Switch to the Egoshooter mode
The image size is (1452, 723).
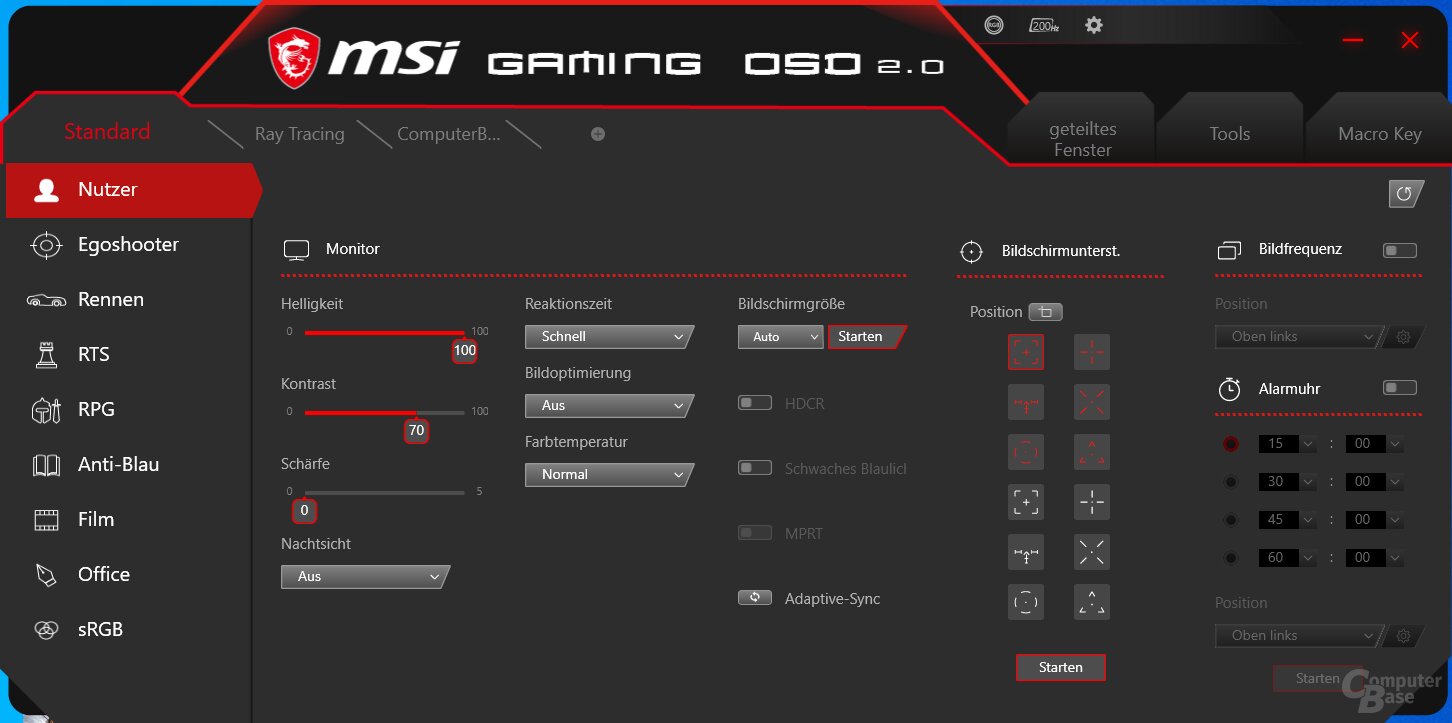[x=128, y=245]
